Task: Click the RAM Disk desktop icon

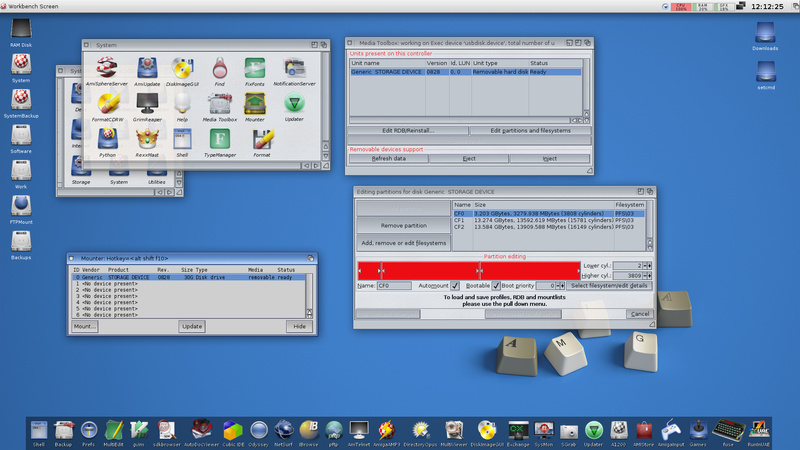Action: click(21, 29)
